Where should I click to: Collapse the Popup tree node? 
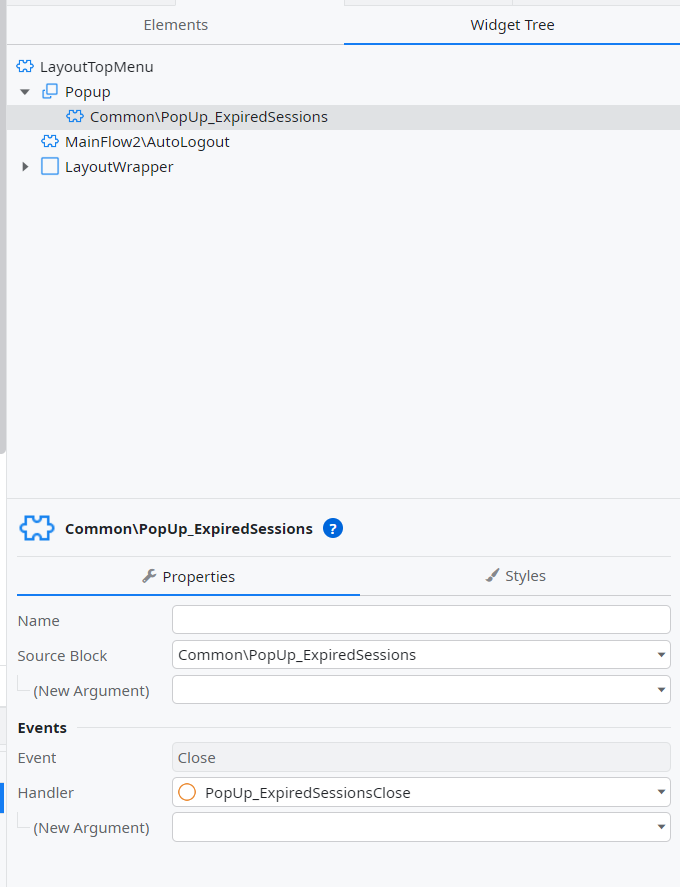click(x=25, y=92)
